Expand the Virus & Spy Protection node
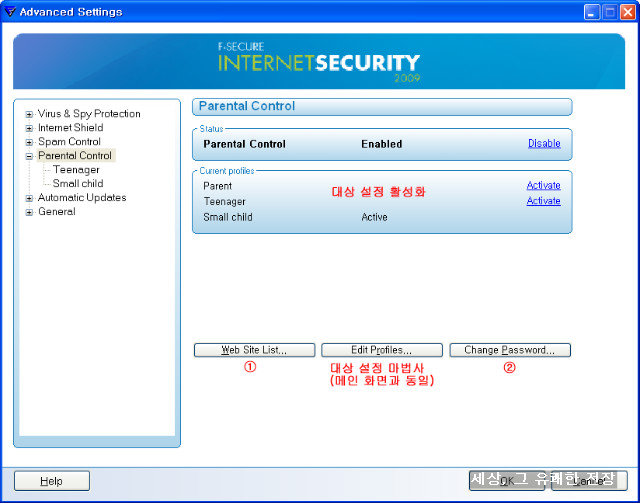640x503 pixels. [x=29, y=114]
